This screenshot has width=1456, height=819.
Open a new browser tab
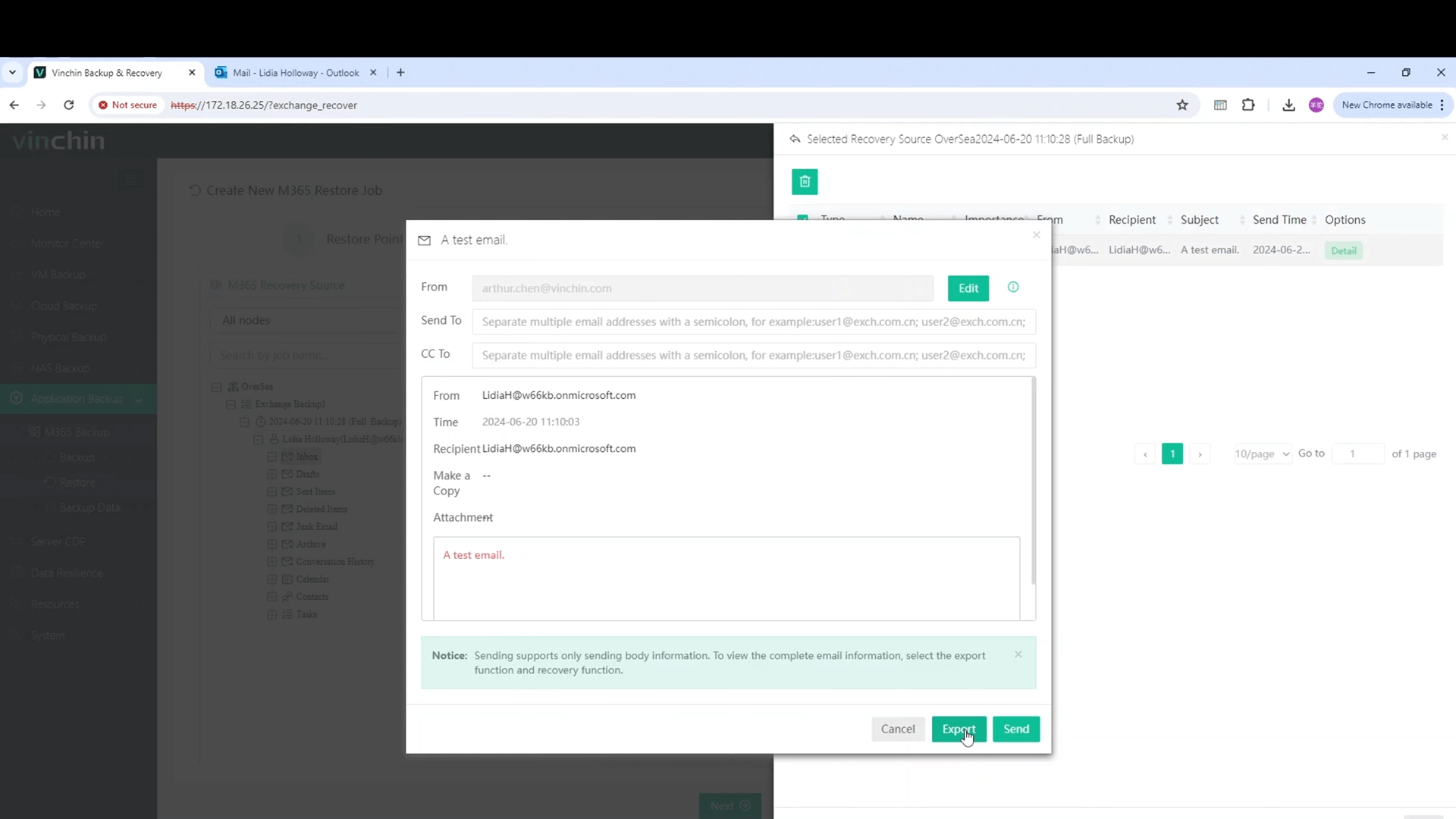click(400, 73)
